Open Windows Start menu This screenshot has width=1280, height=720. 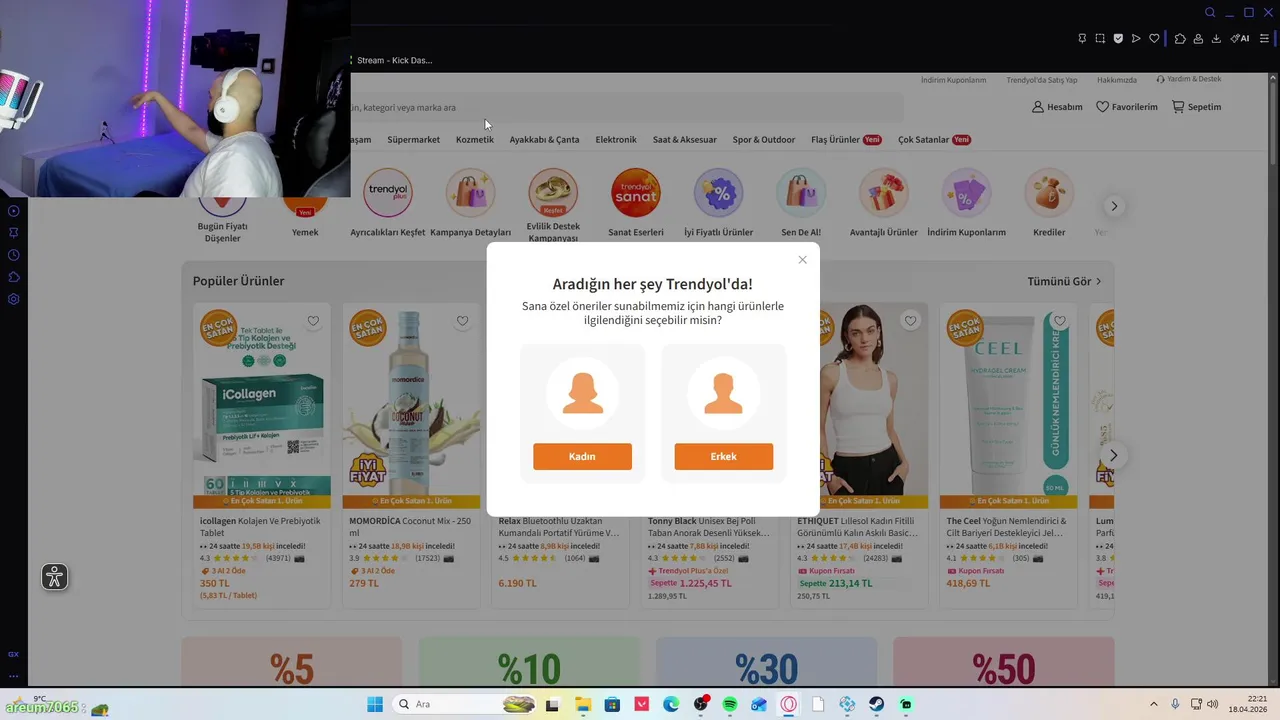click(x=375, y=705)
